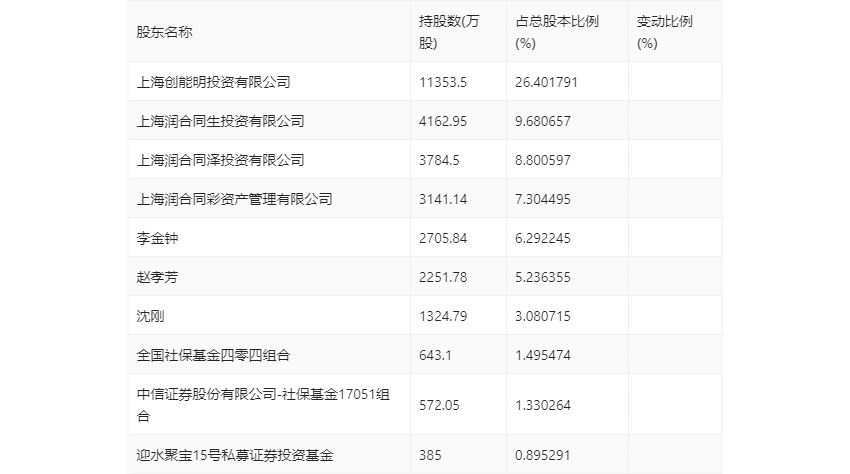The width and height of the screenshot is (850, 474).
Task: Click percentage value 26.401791
Action: [546, 82]
